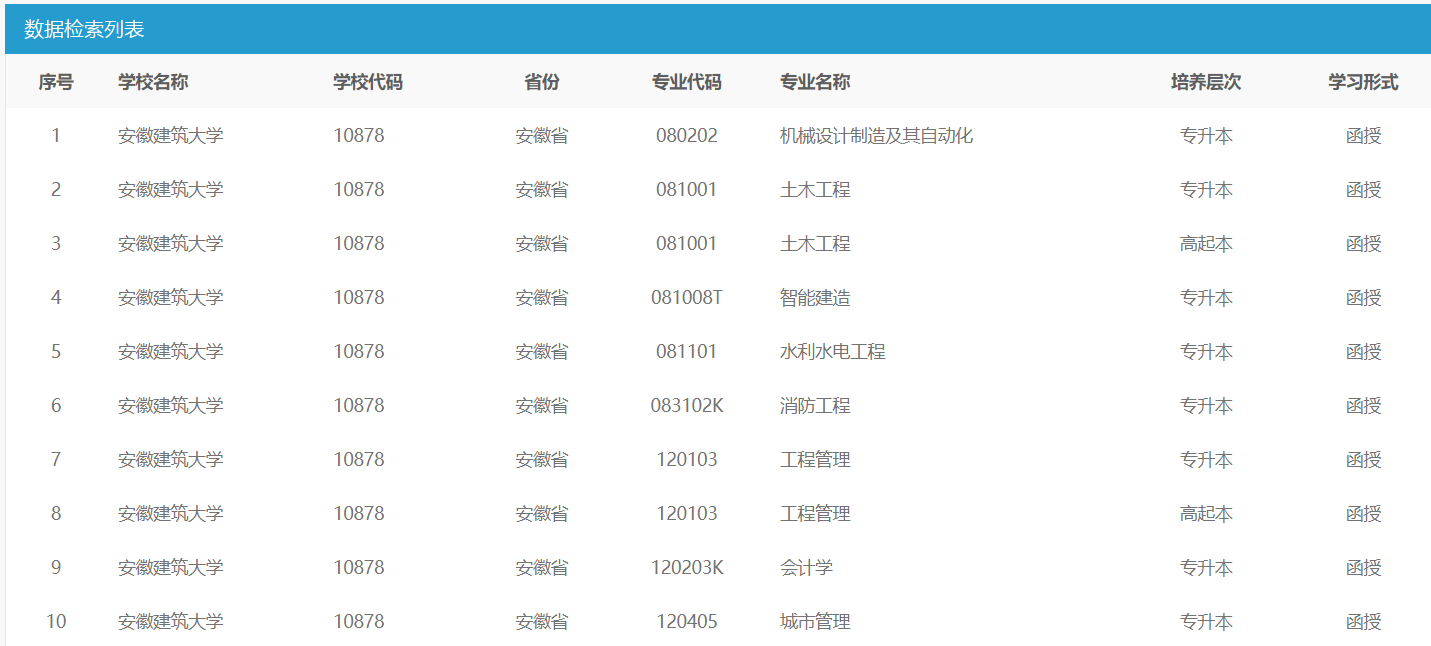Click major code 081101
This screenshot has height=646, width=1431.
pos(687,351)
